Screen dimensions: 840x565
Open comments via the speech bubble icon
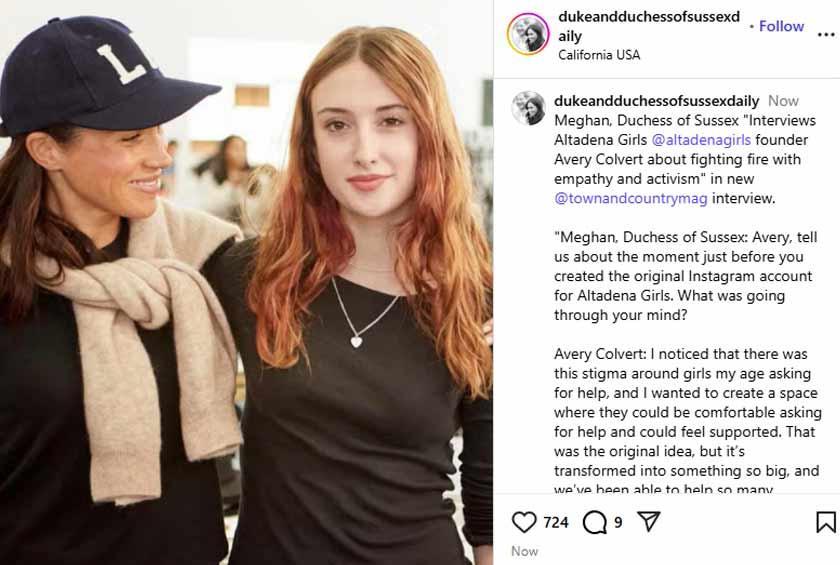[x=594, y=522]
